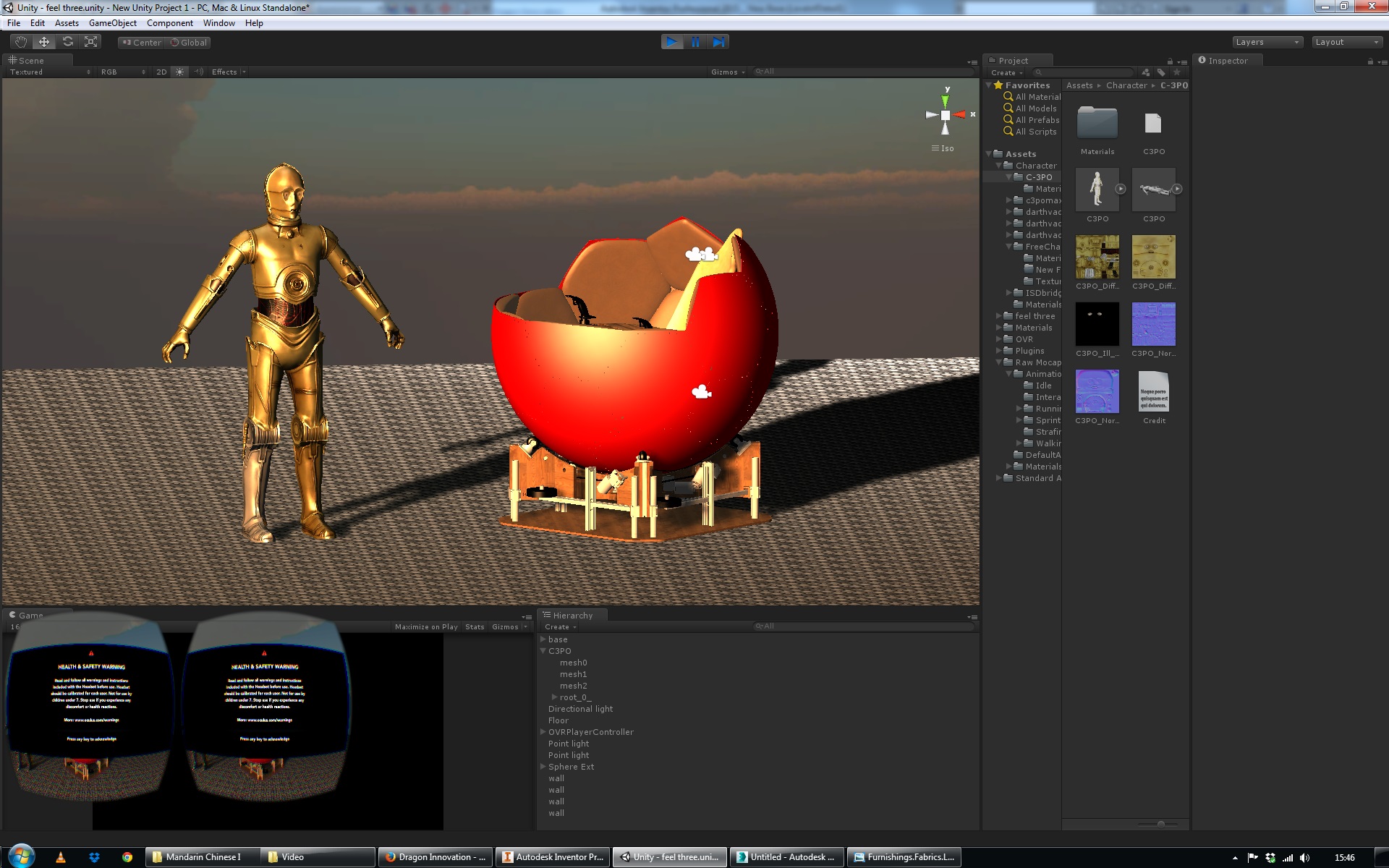Toggle Stats in Game view

[475, 627]
